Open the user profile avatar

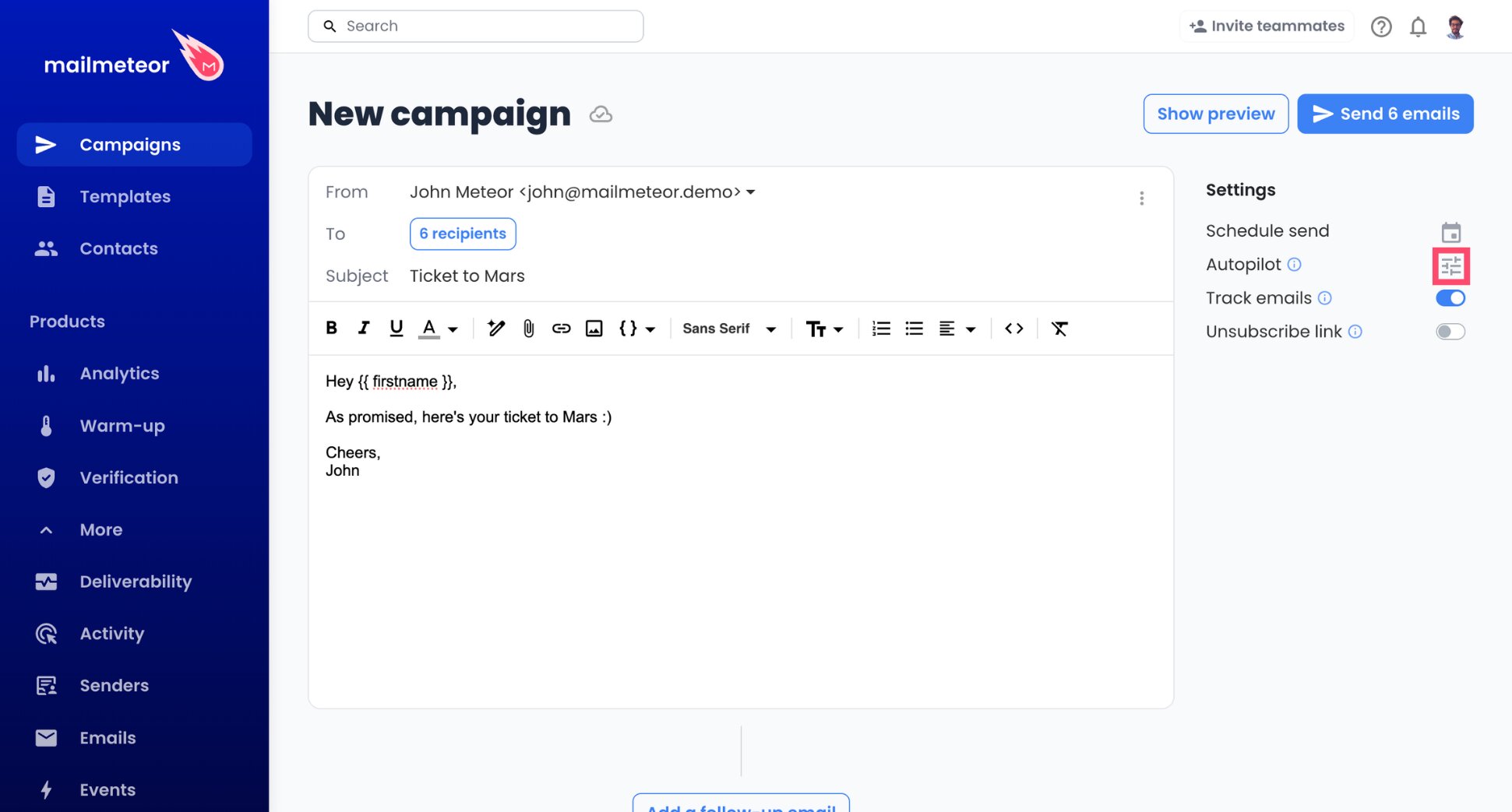pos(1455,26)
